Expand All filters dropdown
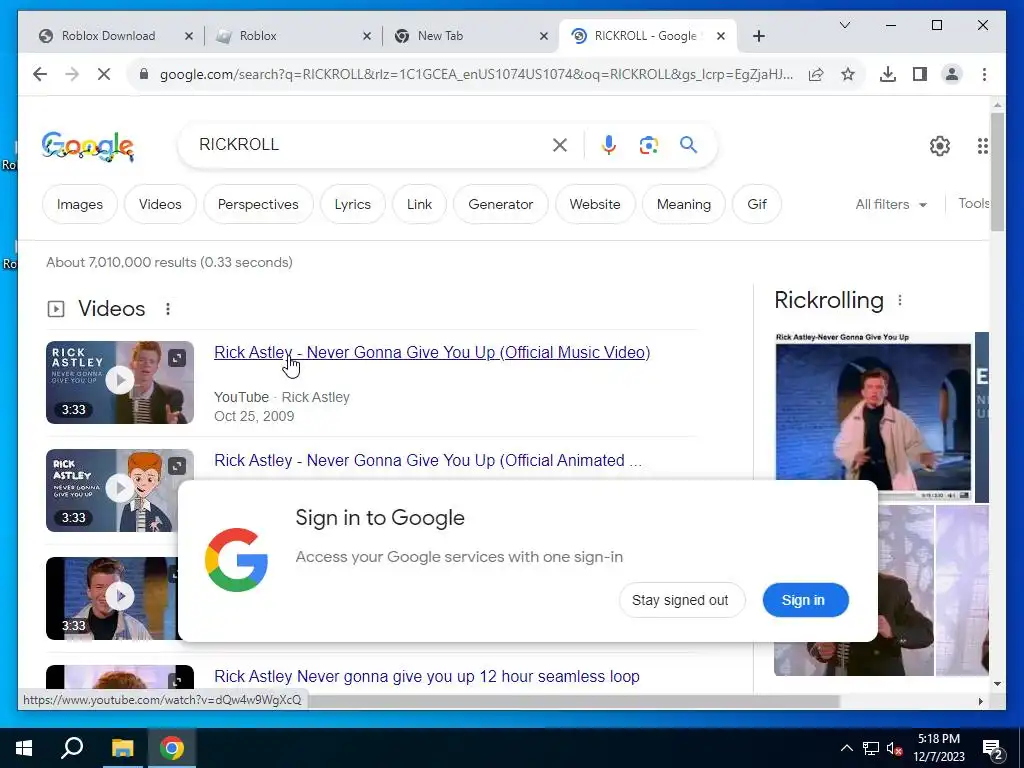 point(891,204)
